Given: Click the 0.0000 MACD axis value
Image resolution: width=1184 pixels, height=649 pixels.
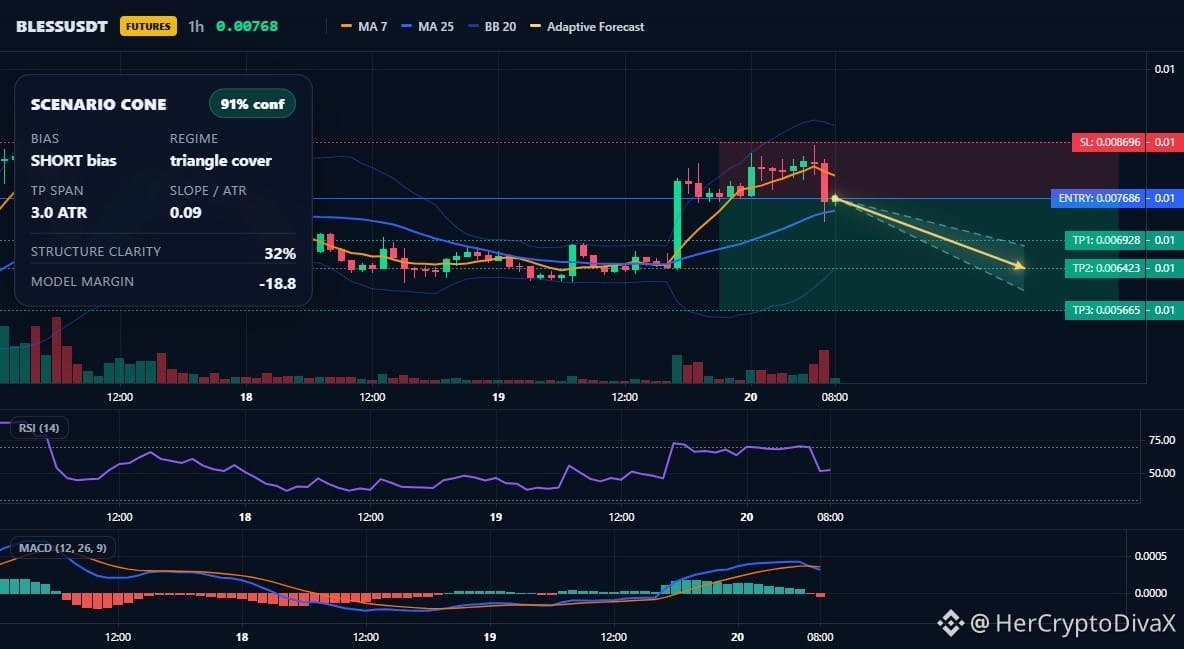Looking at the screenshot, I should 1151,593.
